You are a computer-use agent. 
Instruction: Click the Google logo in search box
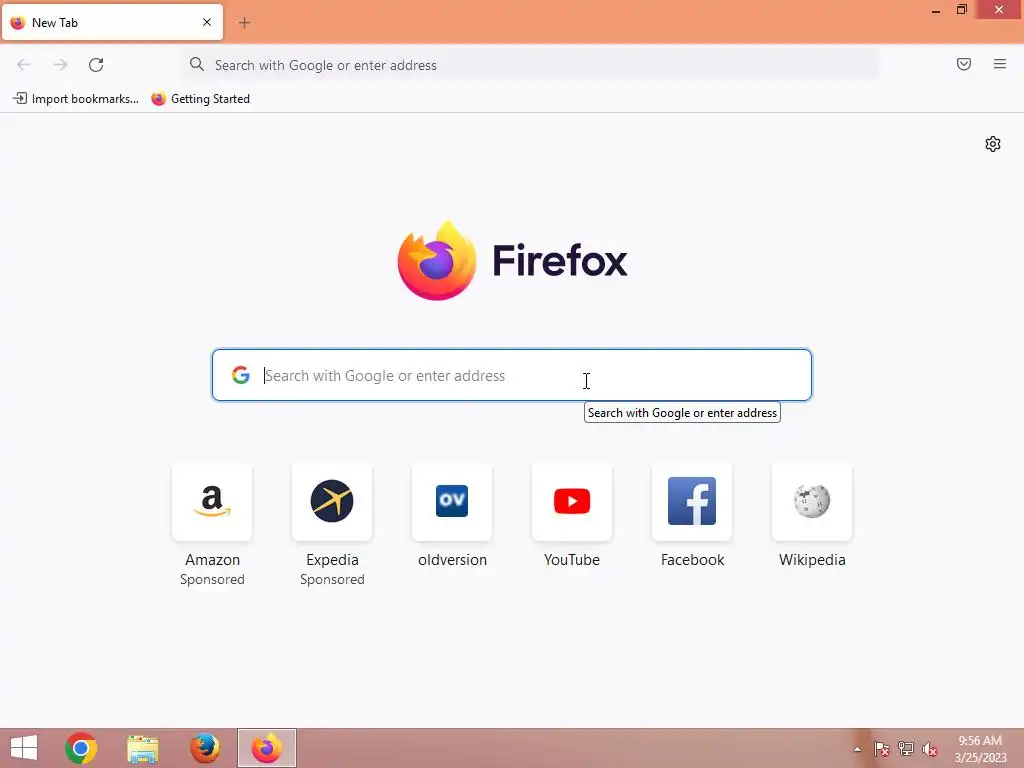tap(241, 375)
